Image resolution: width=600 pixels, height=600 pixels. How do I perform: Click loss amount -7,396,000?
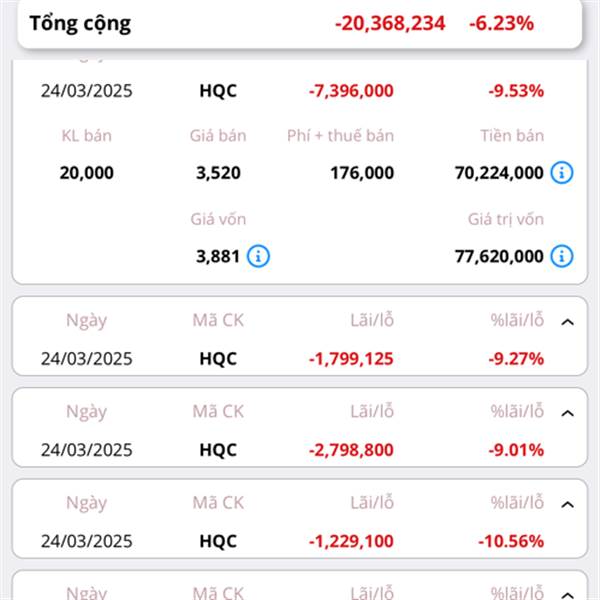pos(351,91)
